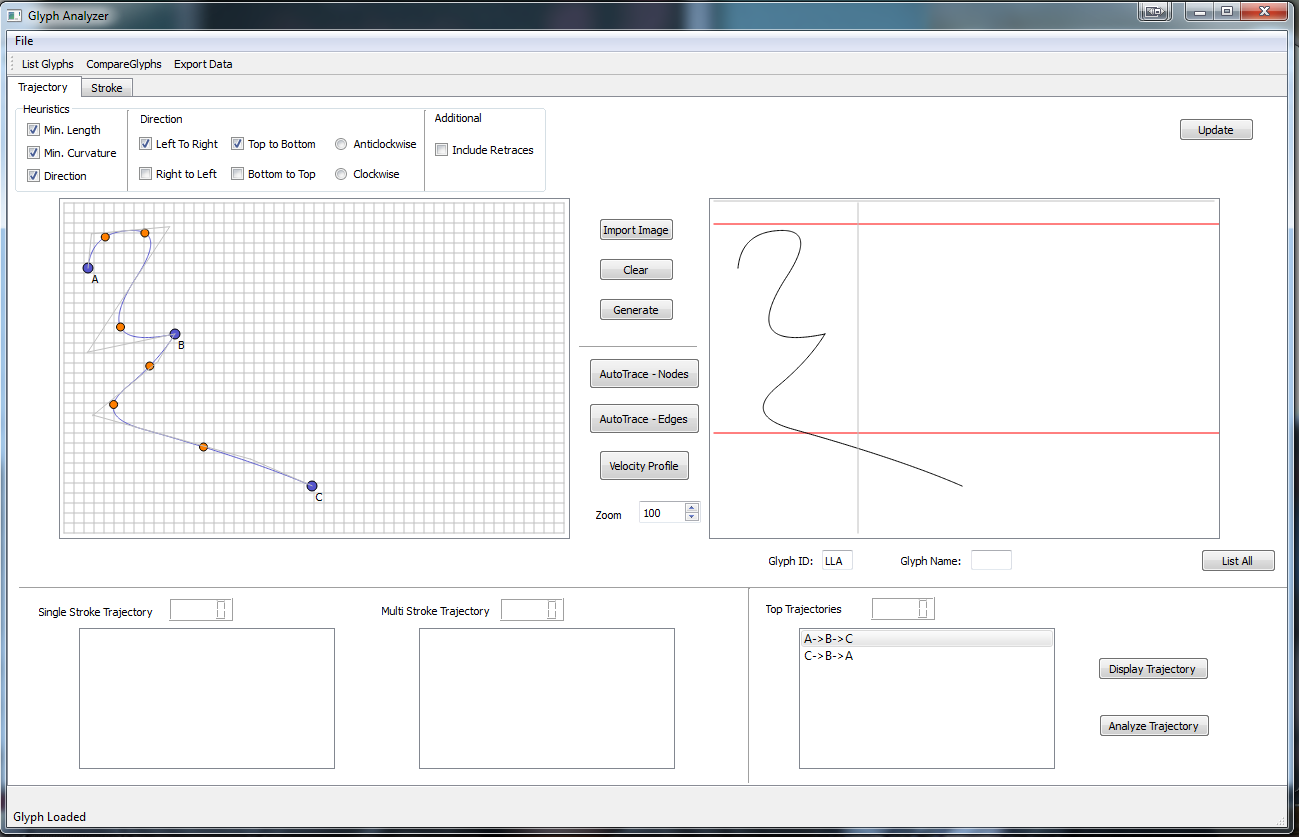The height and width of the screenshot is (837, 1299).
Task: Enable the Include Retraces checkbox
Action: click(x=442, y=150)
